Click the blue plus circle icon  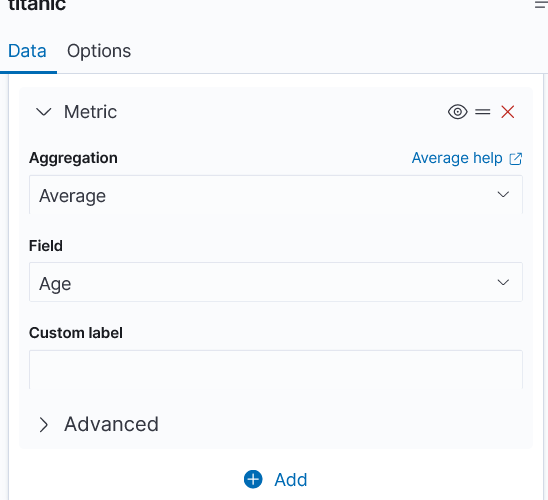(x=253, y=479)
